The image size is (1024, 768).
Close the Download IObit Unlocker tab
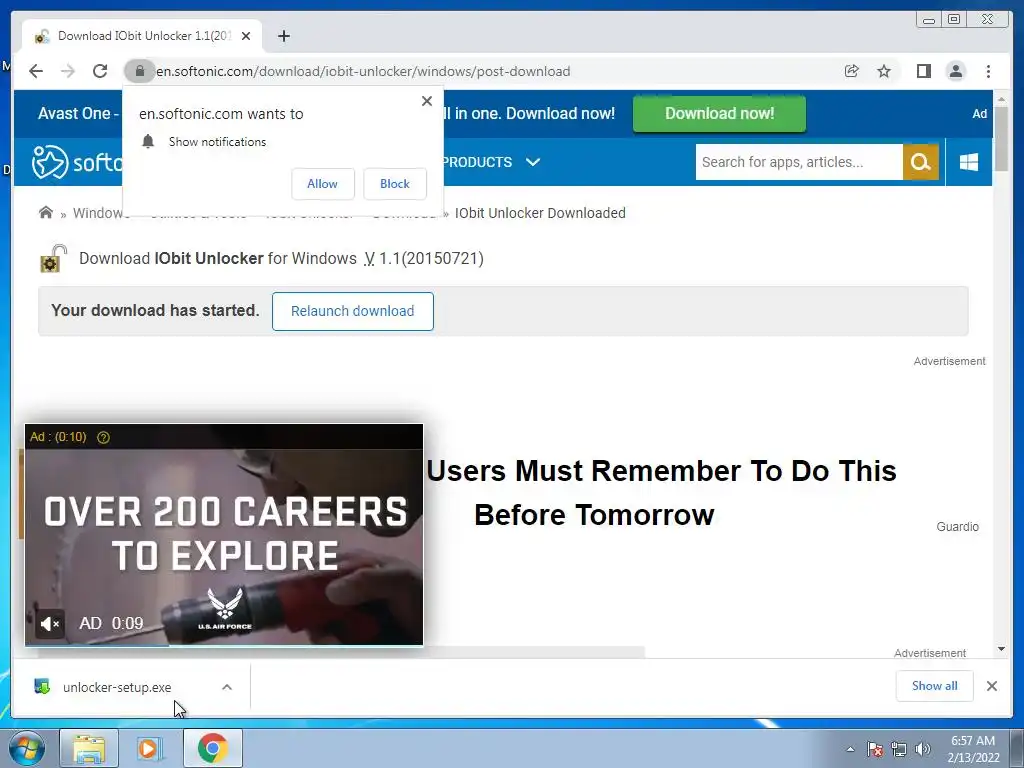[x=246, y=36]
